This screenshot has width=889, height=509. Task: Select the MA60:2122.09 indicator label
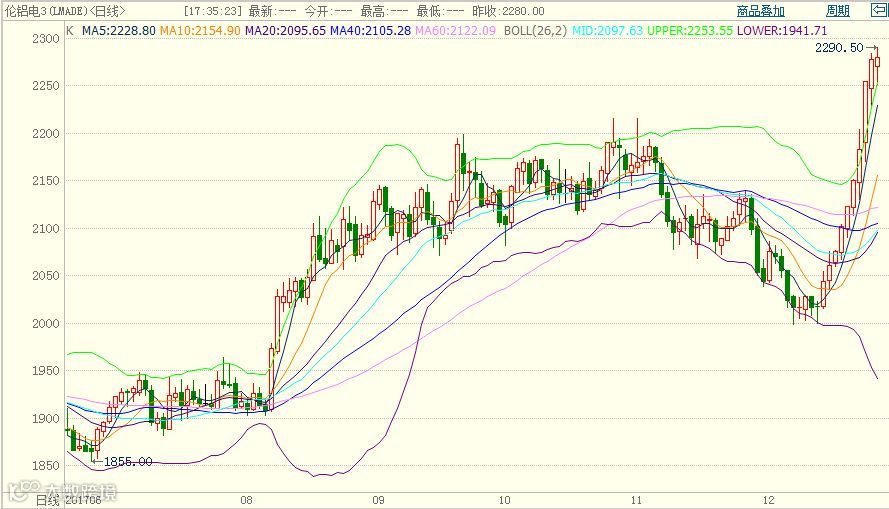coord(455,30)
